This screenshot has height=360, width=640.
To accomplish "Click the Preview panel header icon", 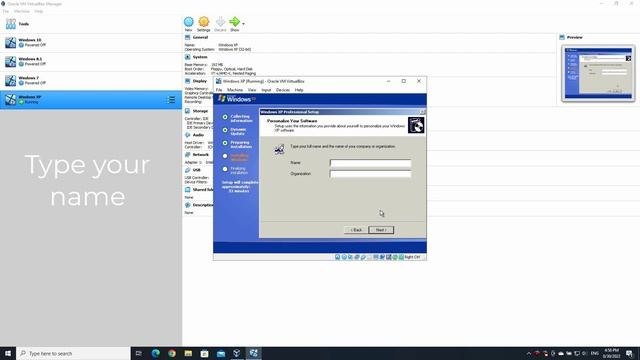I will click(x=562, y=37).
